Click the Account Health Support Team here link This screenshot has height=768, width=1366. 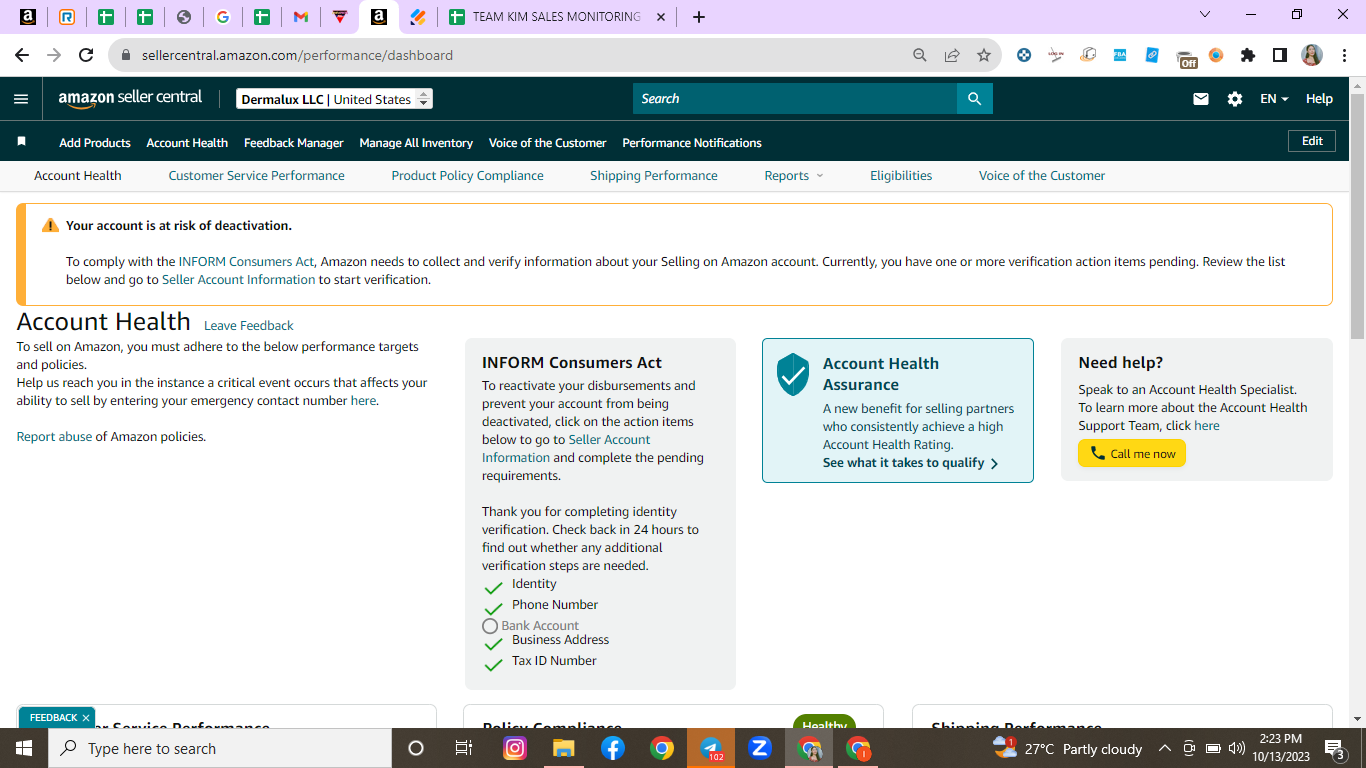tap(1207, 426)
